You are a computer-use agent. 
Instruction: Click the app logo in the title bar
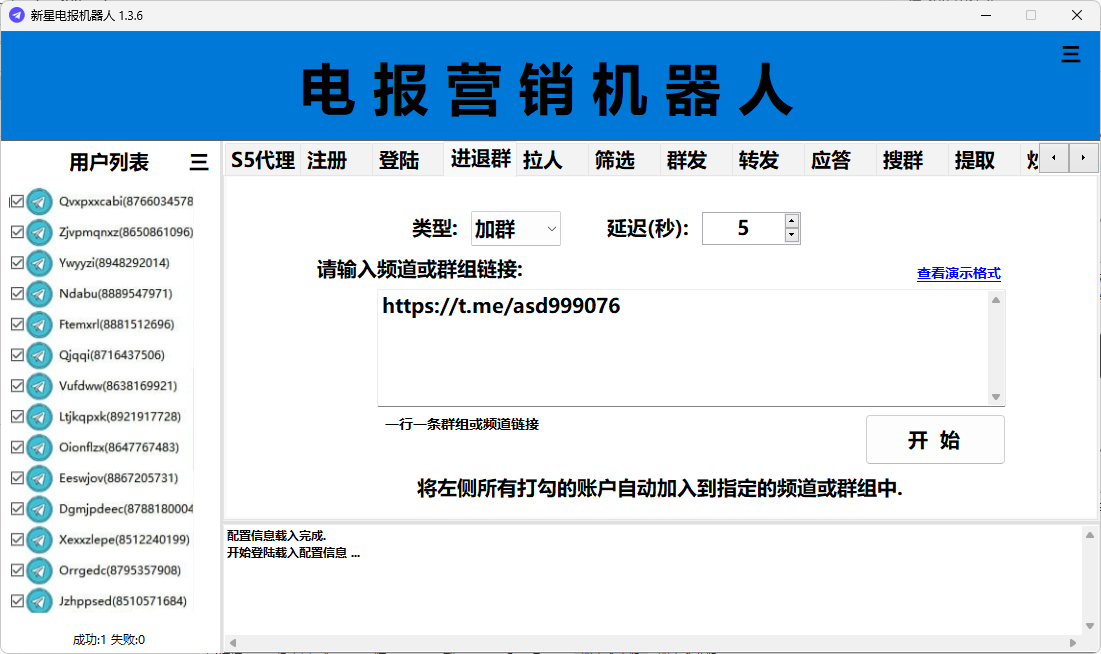pos(16,15)
